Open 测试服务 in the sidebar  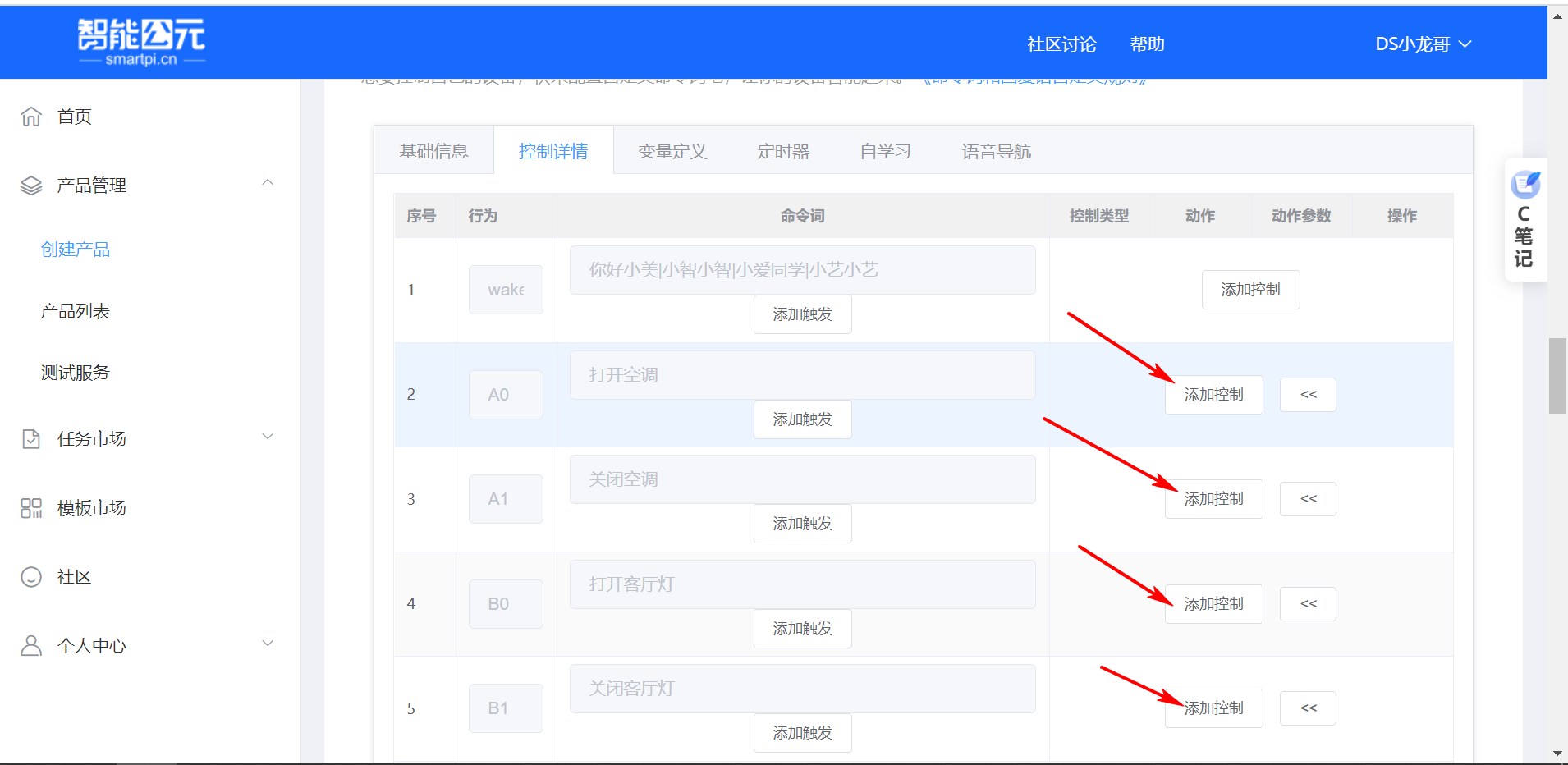[x=76, y=373]
